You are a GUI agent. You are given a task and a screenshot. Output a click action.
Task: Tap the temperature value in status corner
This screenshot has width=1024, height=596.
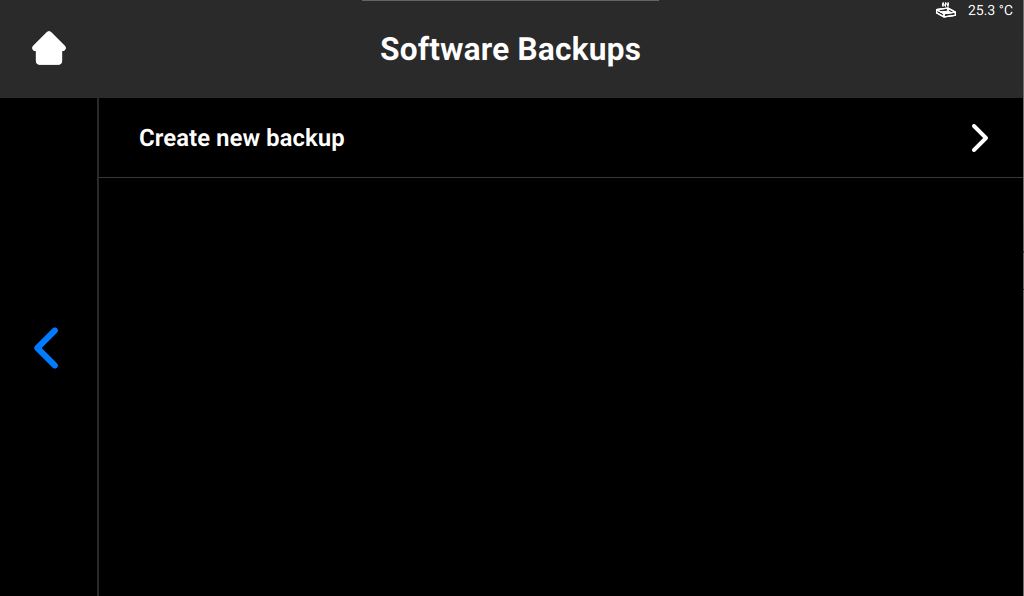(990, 10)
